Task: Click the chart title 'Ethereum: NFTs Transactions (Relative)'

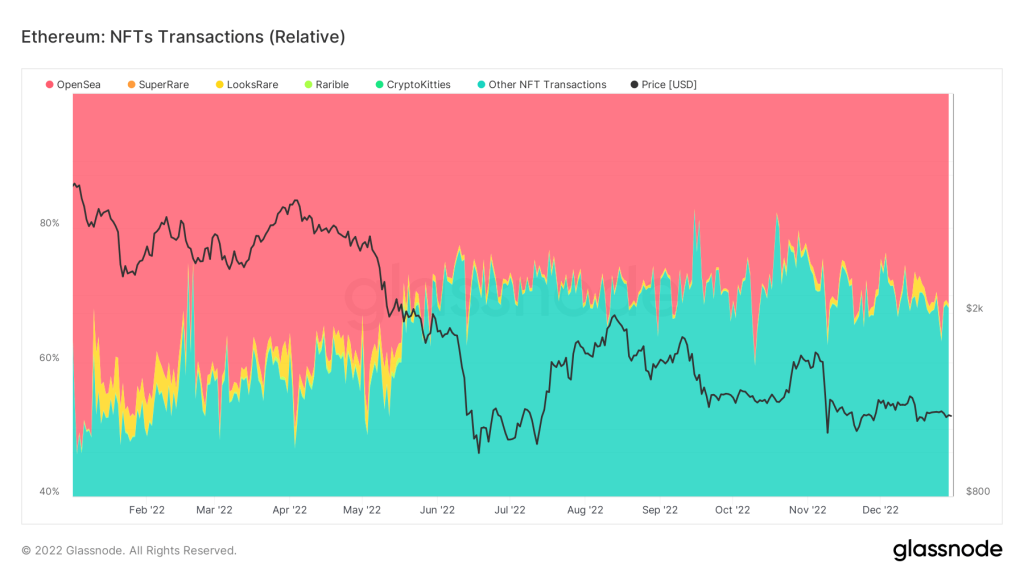Action: coord(183,37)
